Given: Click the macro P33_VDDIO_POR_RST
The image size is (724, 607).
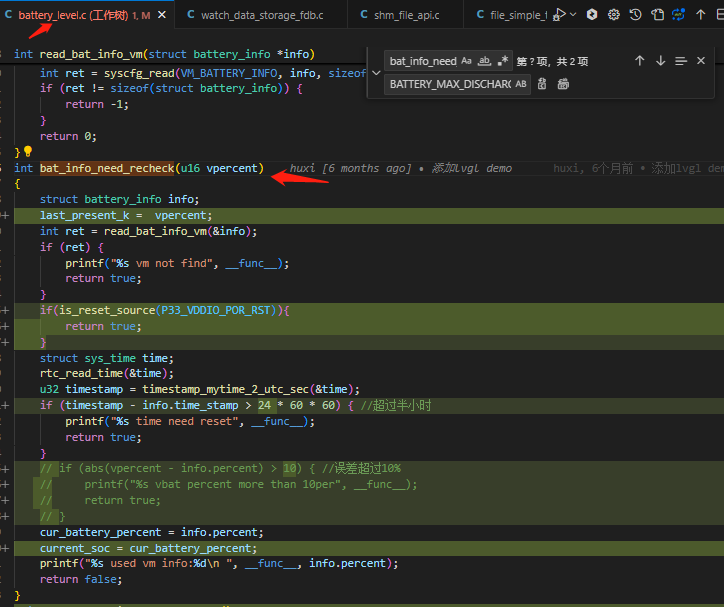Looking at the screenshot, I should coord(215,310).
